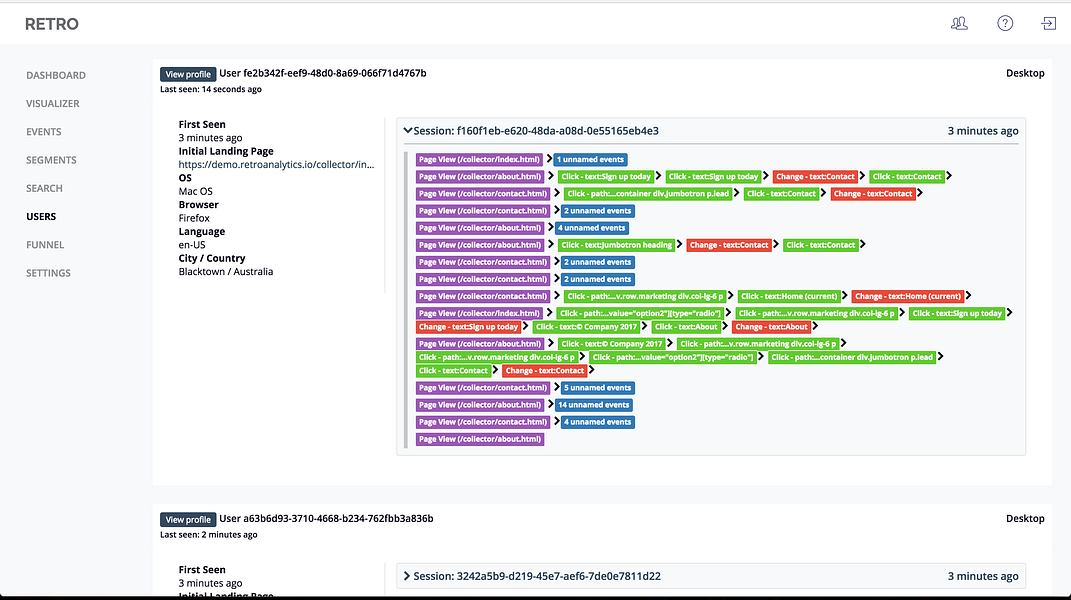
Task: Open the Search page
Action: pyautogui.click(x=44, y=188)
